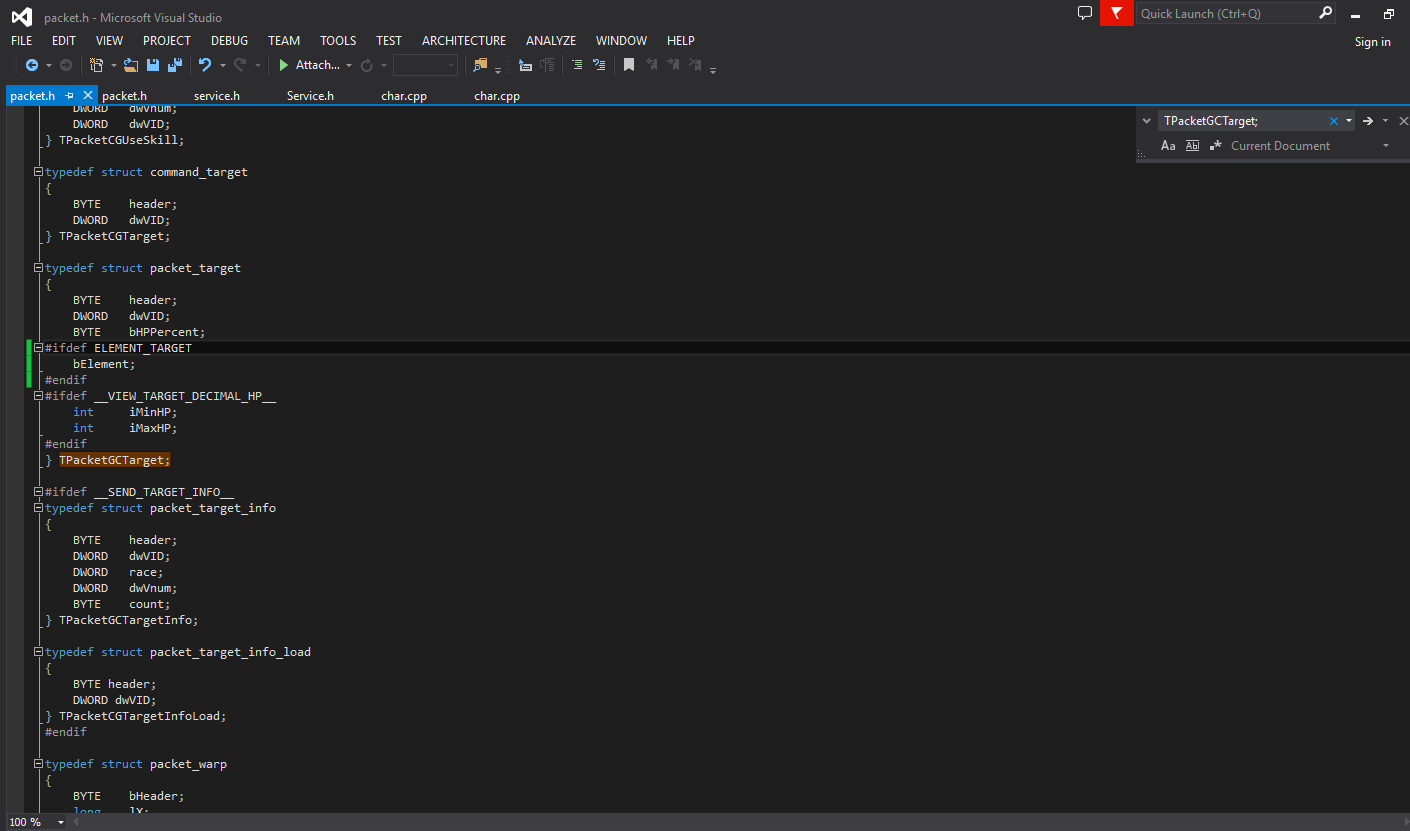Save the current file with Save icon
Screen dimensions: 1410x831
pos(153,65)
